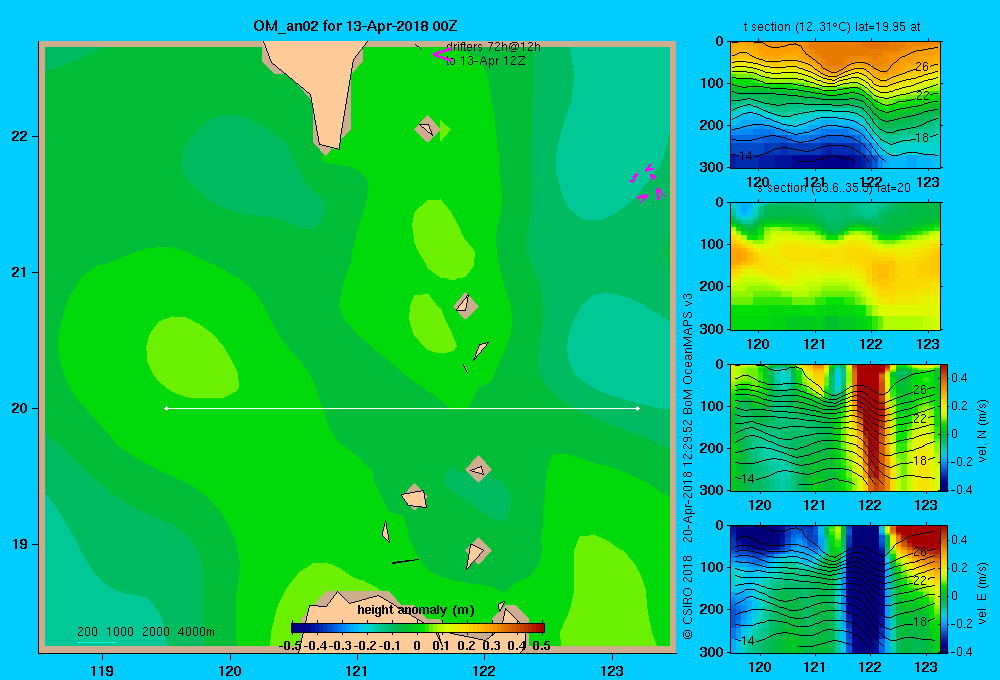The width and height of the screenshot is (1000, 680).
Task: Select the vel. E velocity color bar
Action: point(944,589)
